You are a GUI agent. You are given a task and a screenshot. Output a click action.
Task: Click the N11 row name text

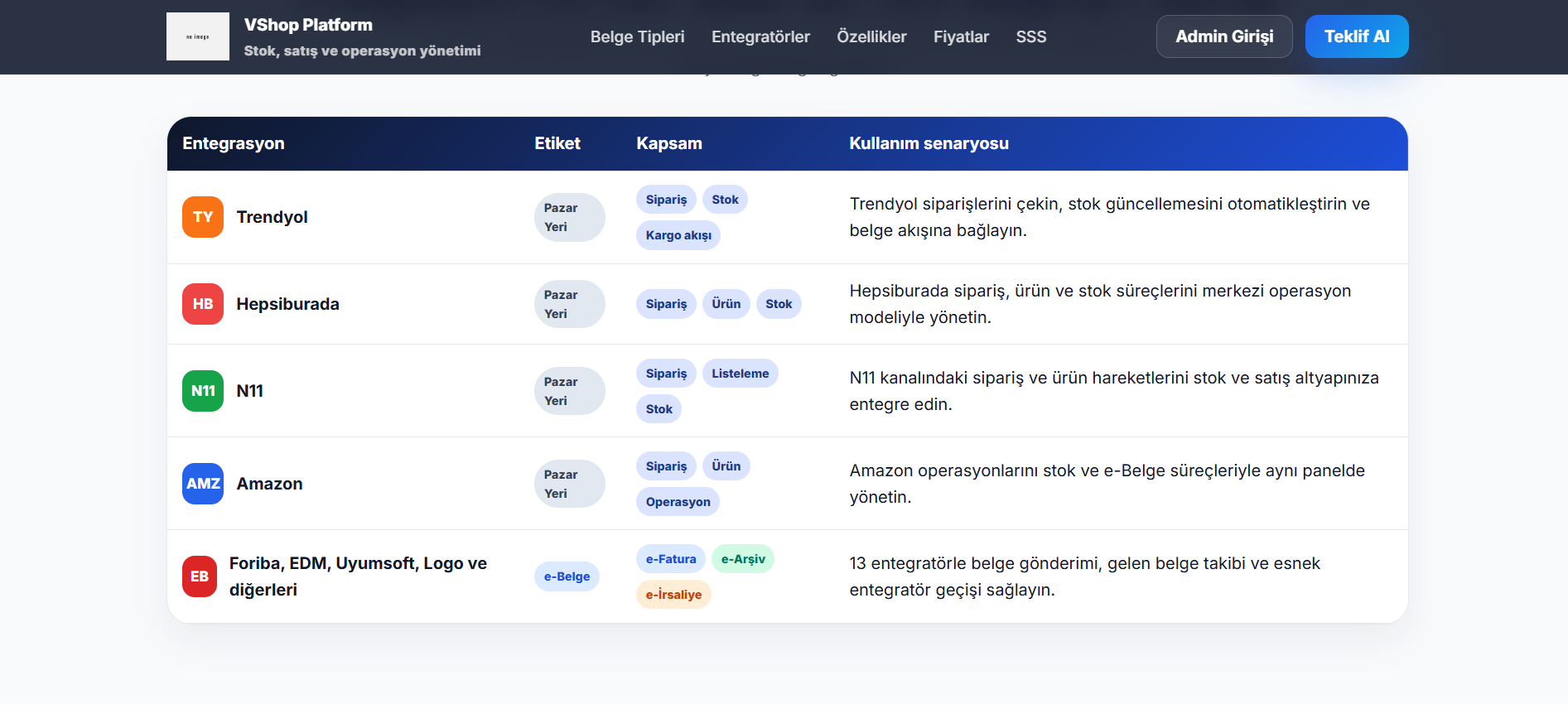click(x=249, y=391)
